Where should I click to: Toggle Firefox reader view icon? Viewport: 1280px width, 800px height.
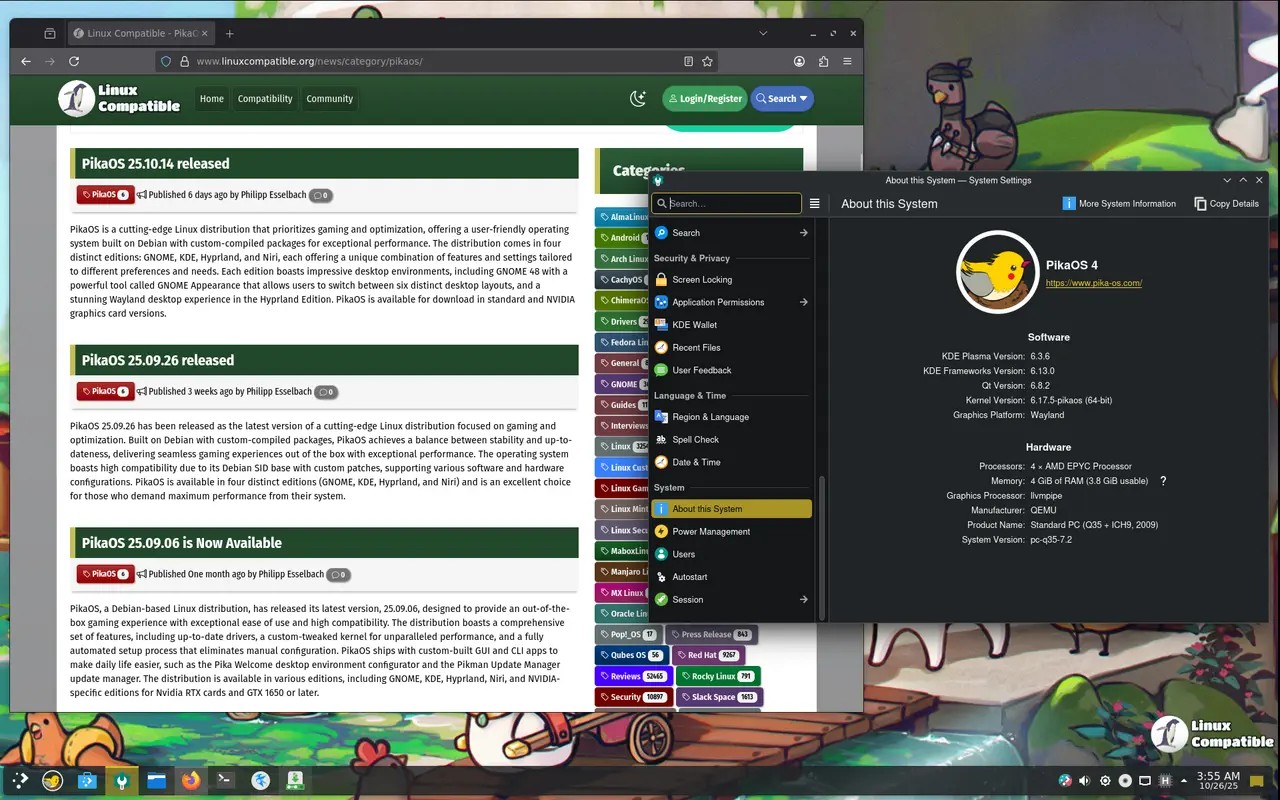click(688, 61)
